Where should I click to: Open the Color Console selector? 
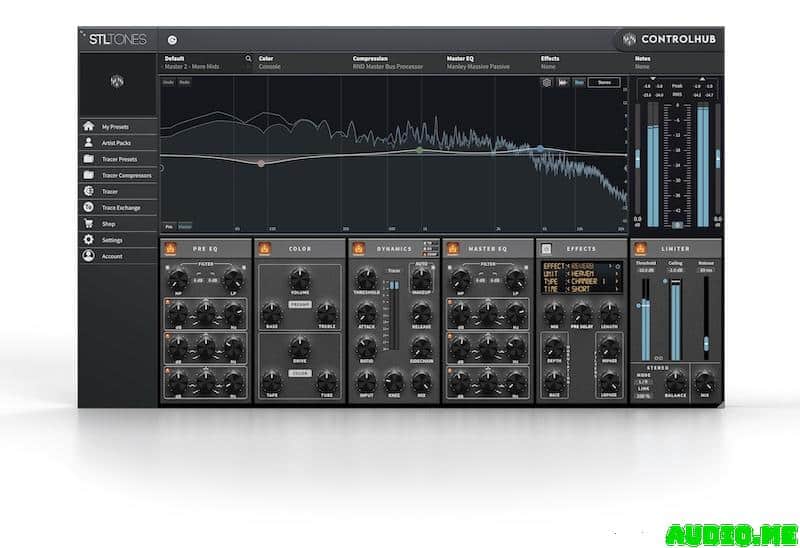click(301, 63)
